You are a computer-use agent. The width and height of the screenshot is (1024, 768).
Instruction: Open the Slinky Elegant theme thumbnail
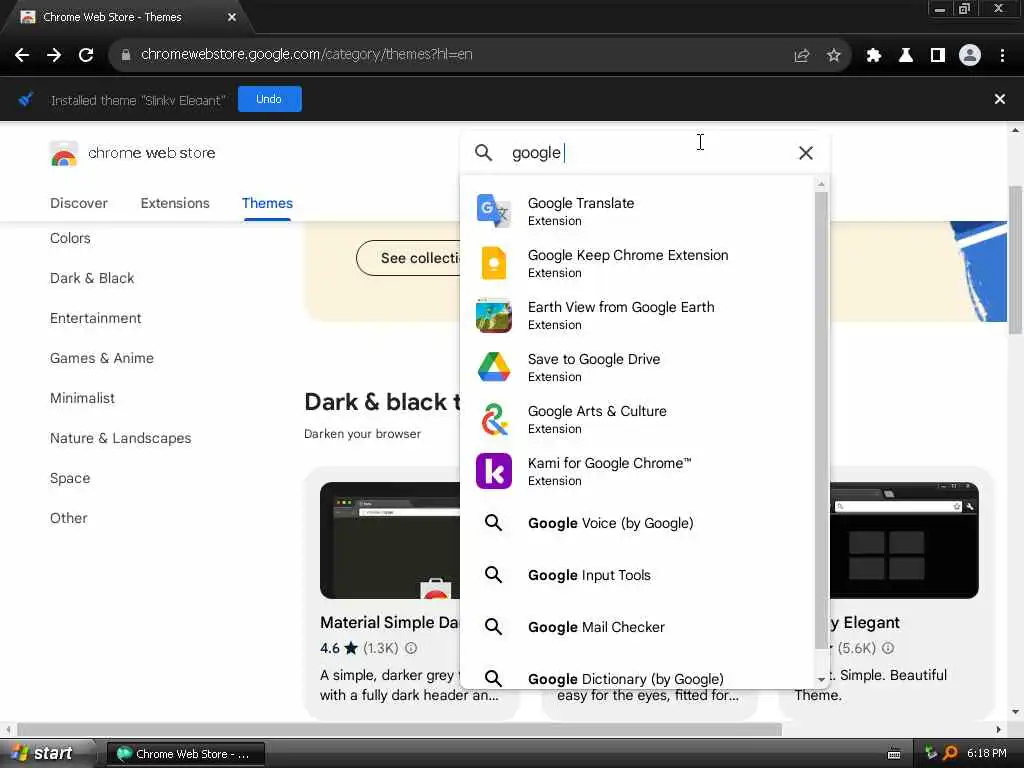click(904, 540)
